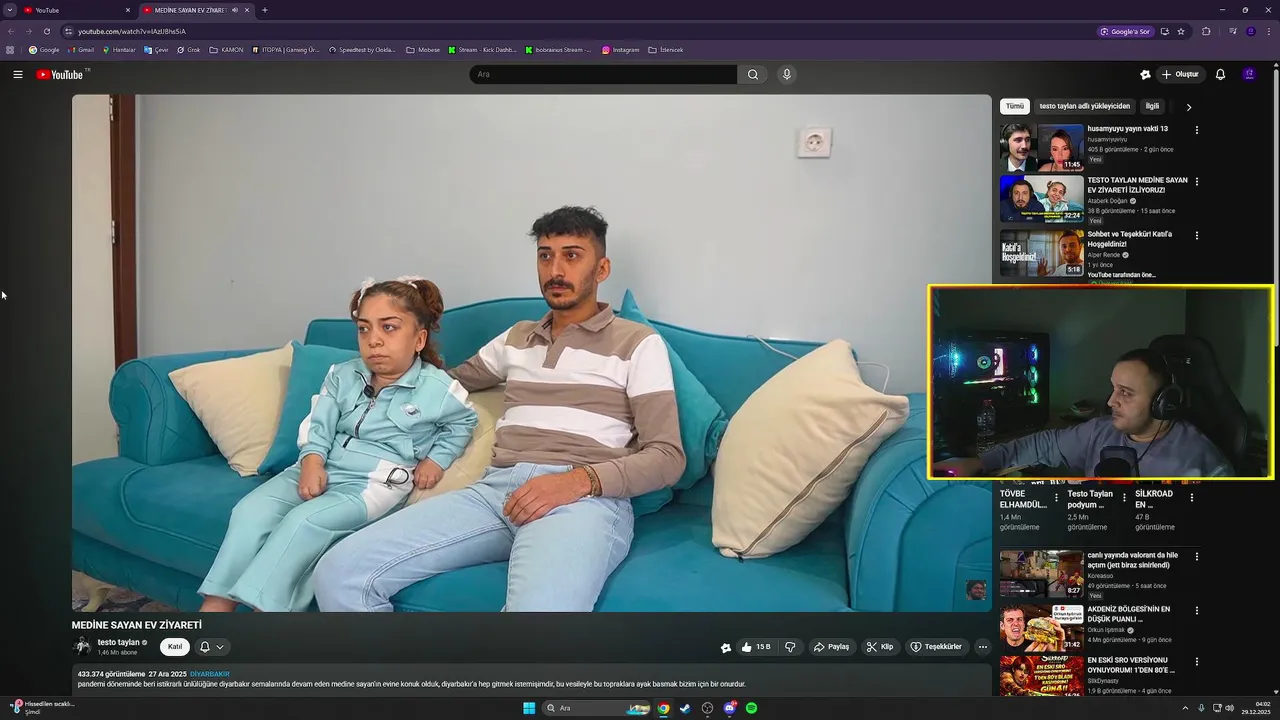Open husamyuyu yayın vakti 13 thumbnail
The image size is (1280, 720).
tap(1041, 147)
